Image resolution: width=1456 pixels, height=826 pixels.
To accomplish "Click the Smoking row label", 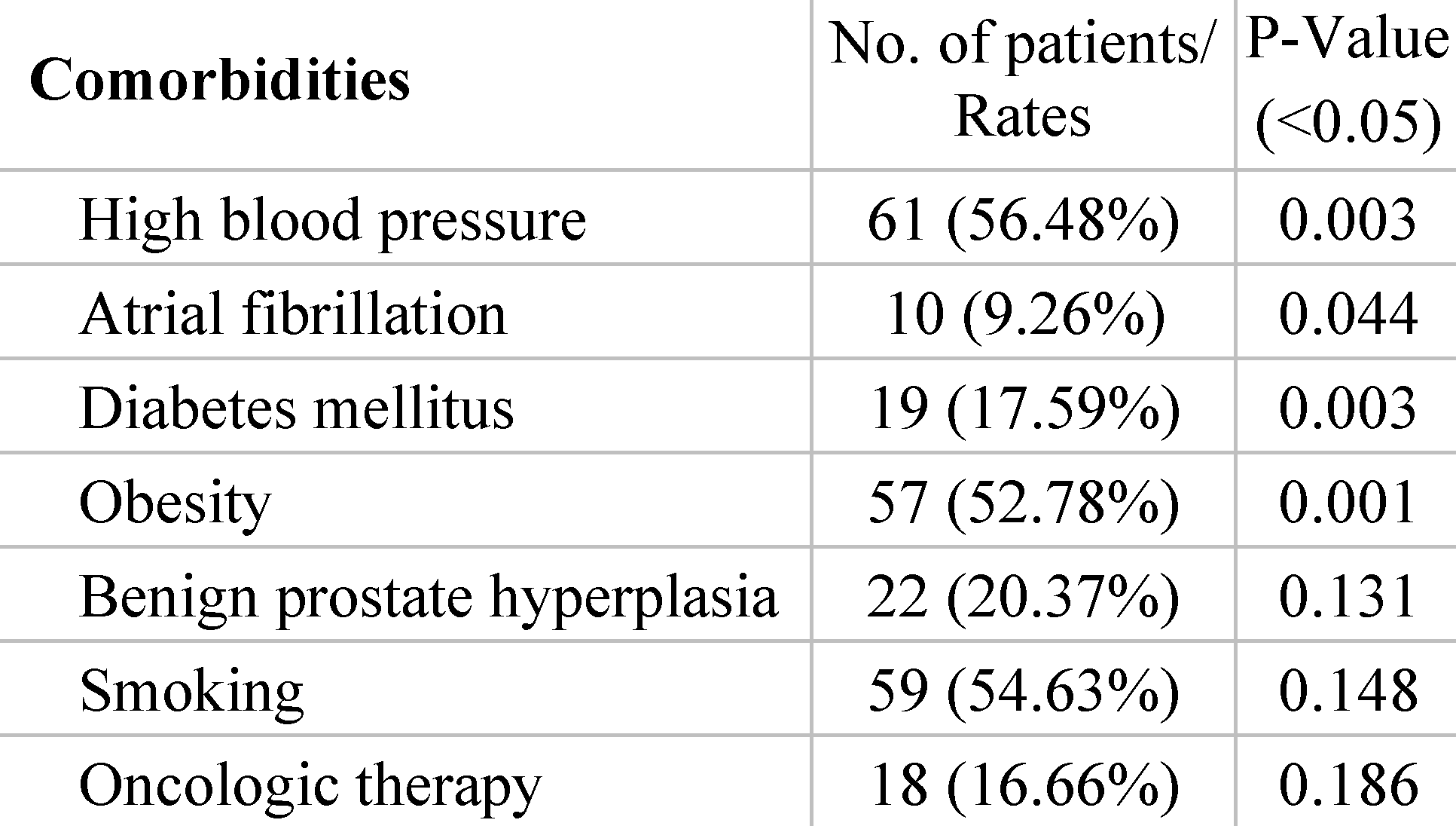I will [191, 691].
